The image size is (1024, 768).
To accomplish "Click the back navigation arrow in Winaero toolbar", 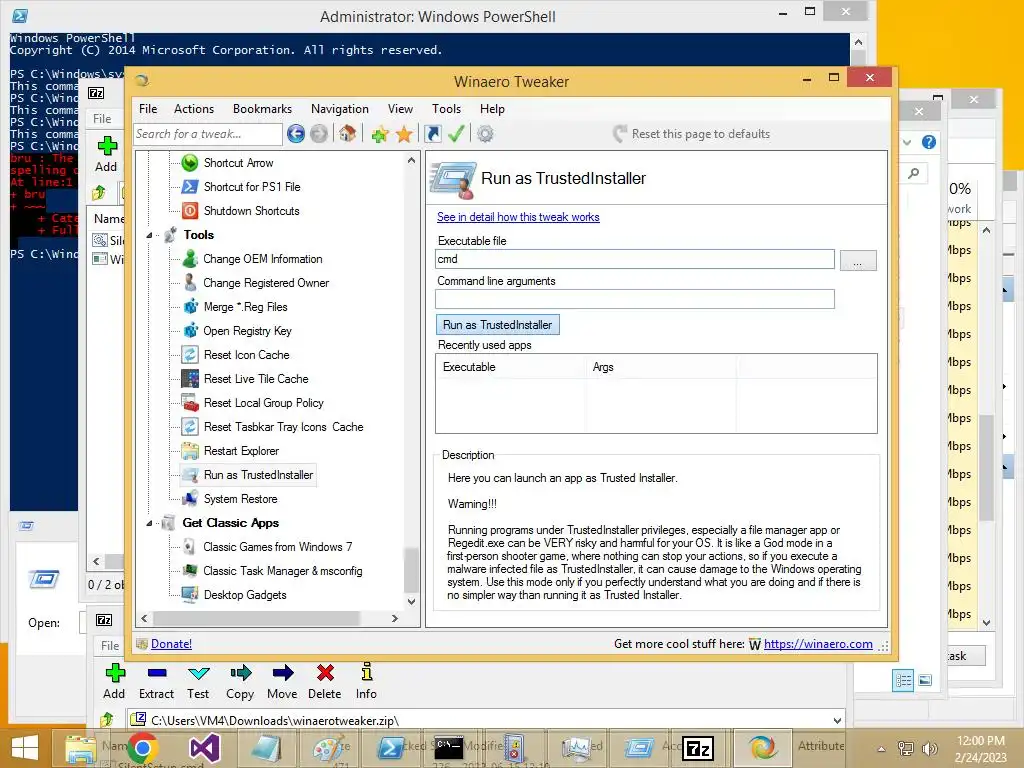I will [x=296, y=134].
